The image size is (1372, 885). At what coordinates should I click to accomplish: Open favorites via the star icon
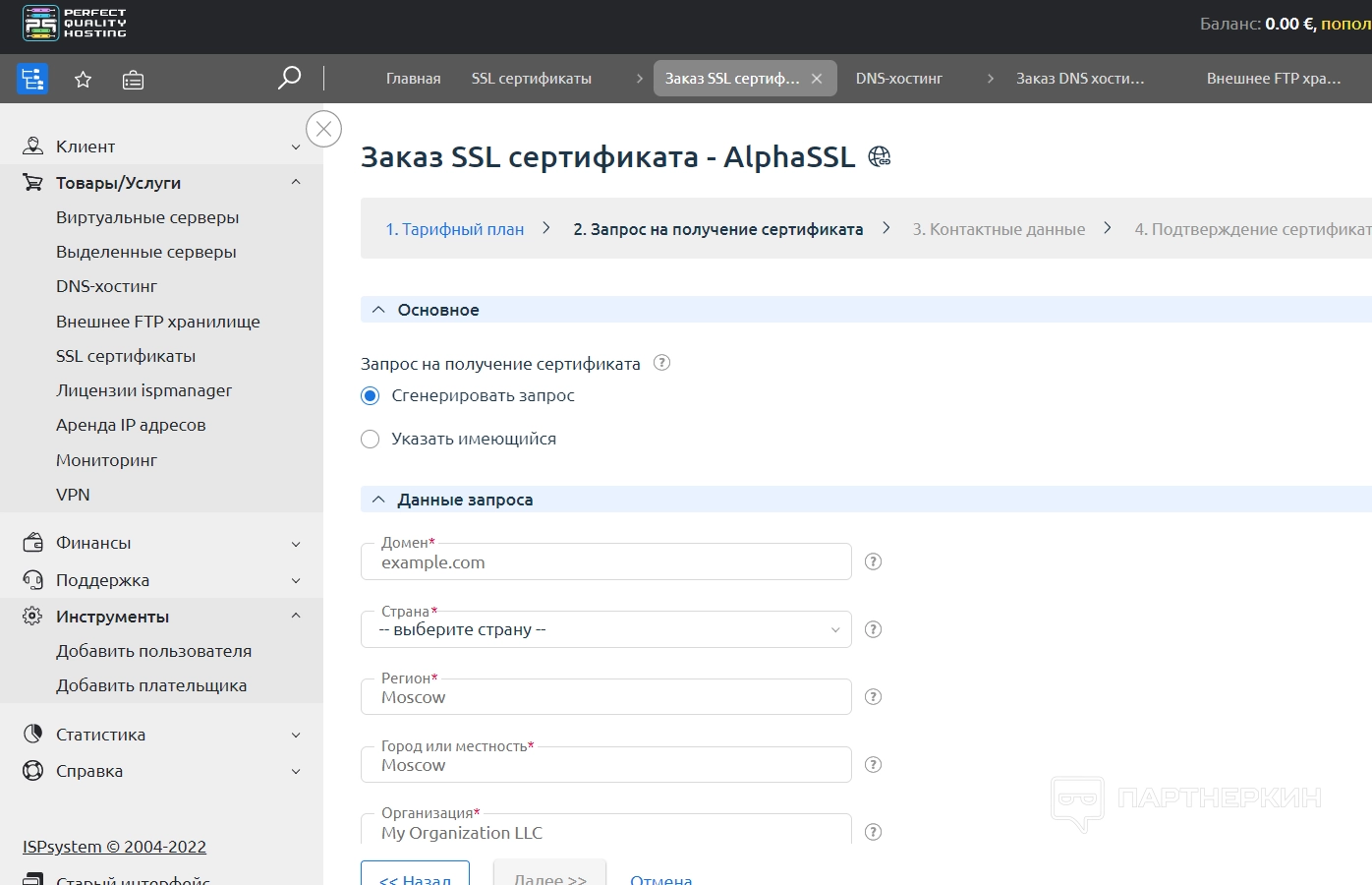84,80
